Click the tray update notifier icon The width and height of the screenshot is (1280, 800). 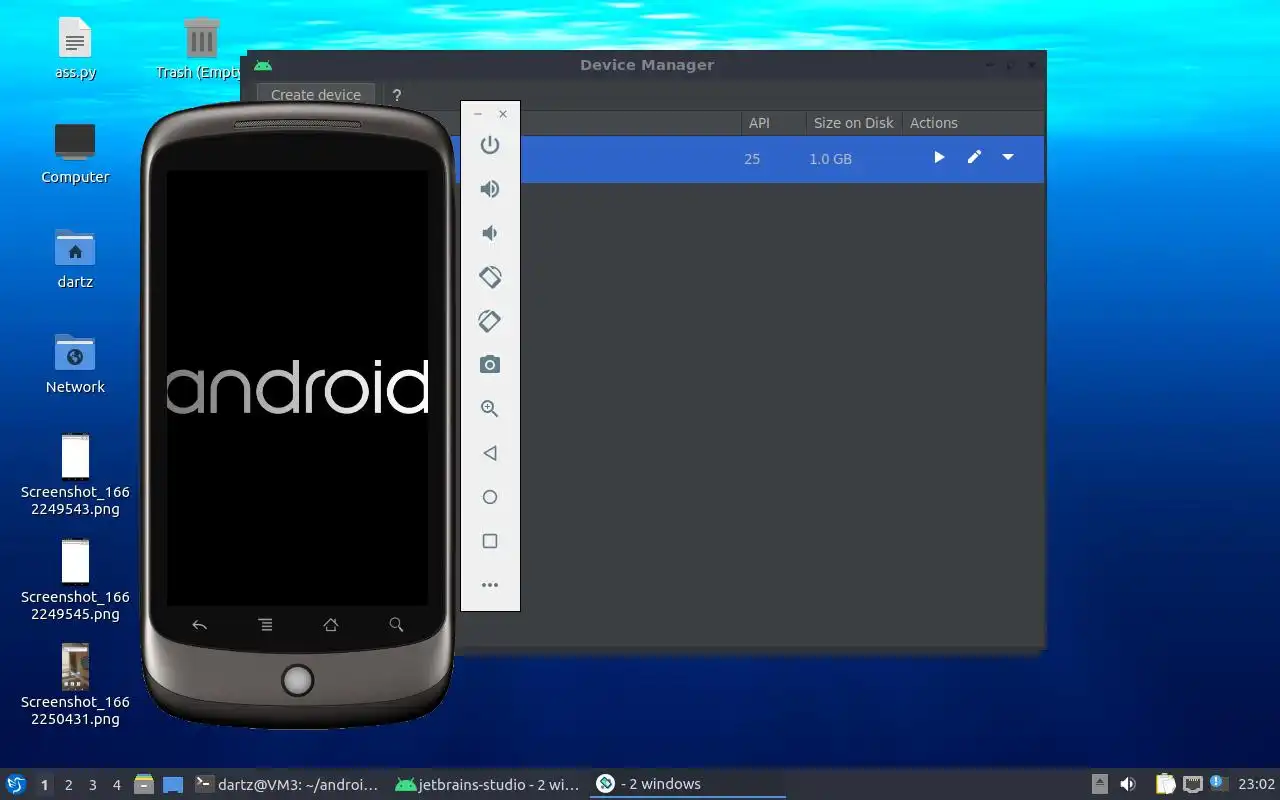(1218, 783)
